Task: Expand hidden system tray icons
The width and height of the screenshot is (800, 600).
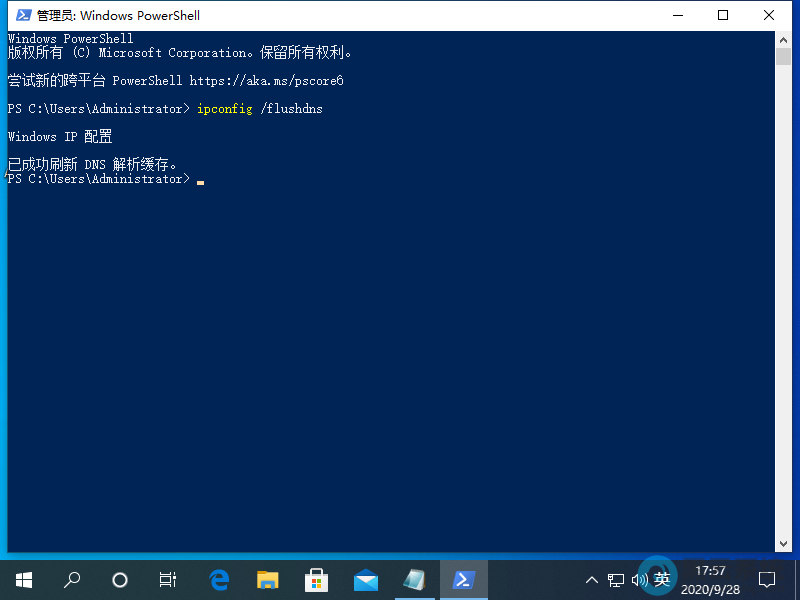Action: coord(592,579)
